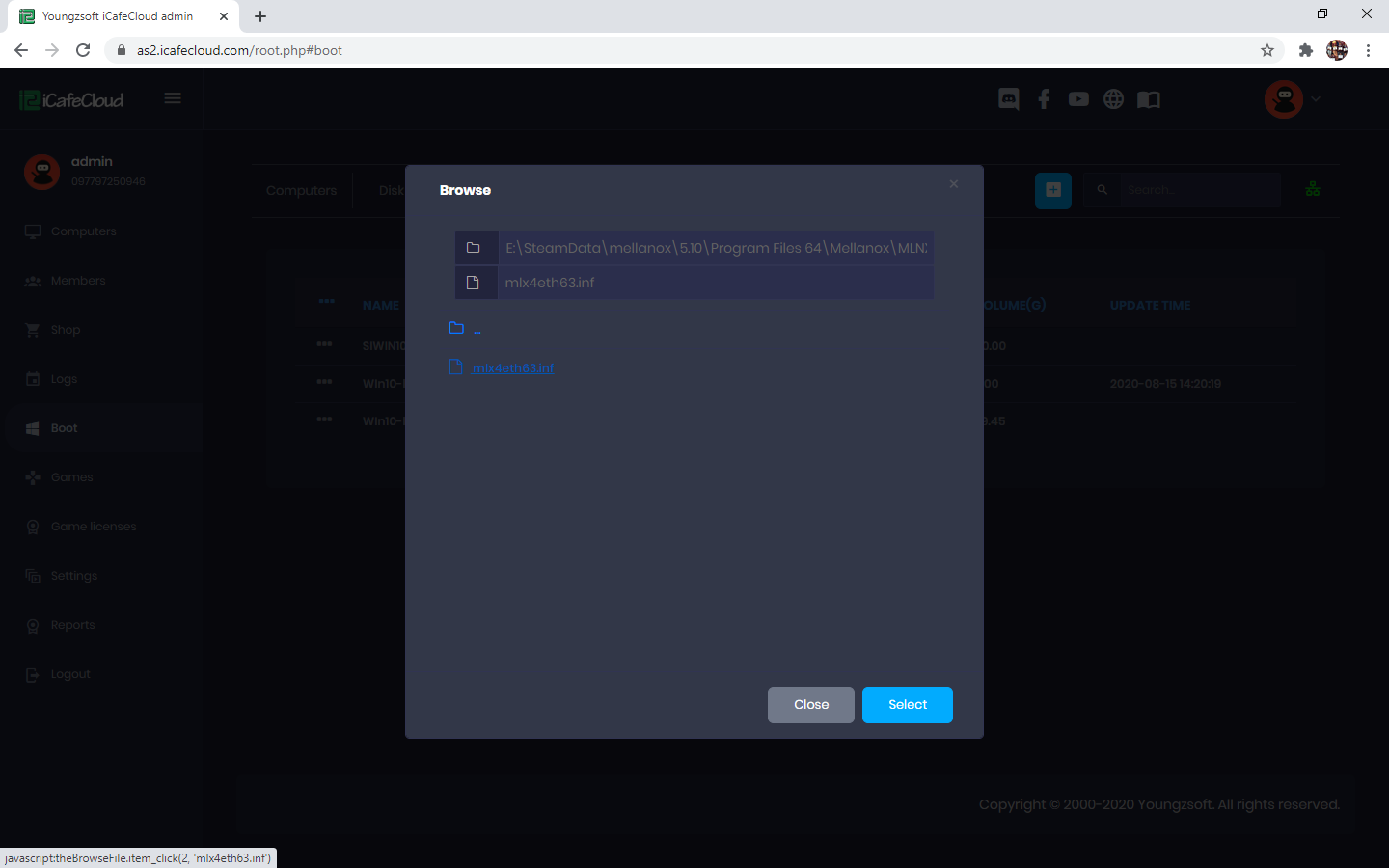
Task: Collapse the sidebar with the hamburger icon
Action: [173, 97]
